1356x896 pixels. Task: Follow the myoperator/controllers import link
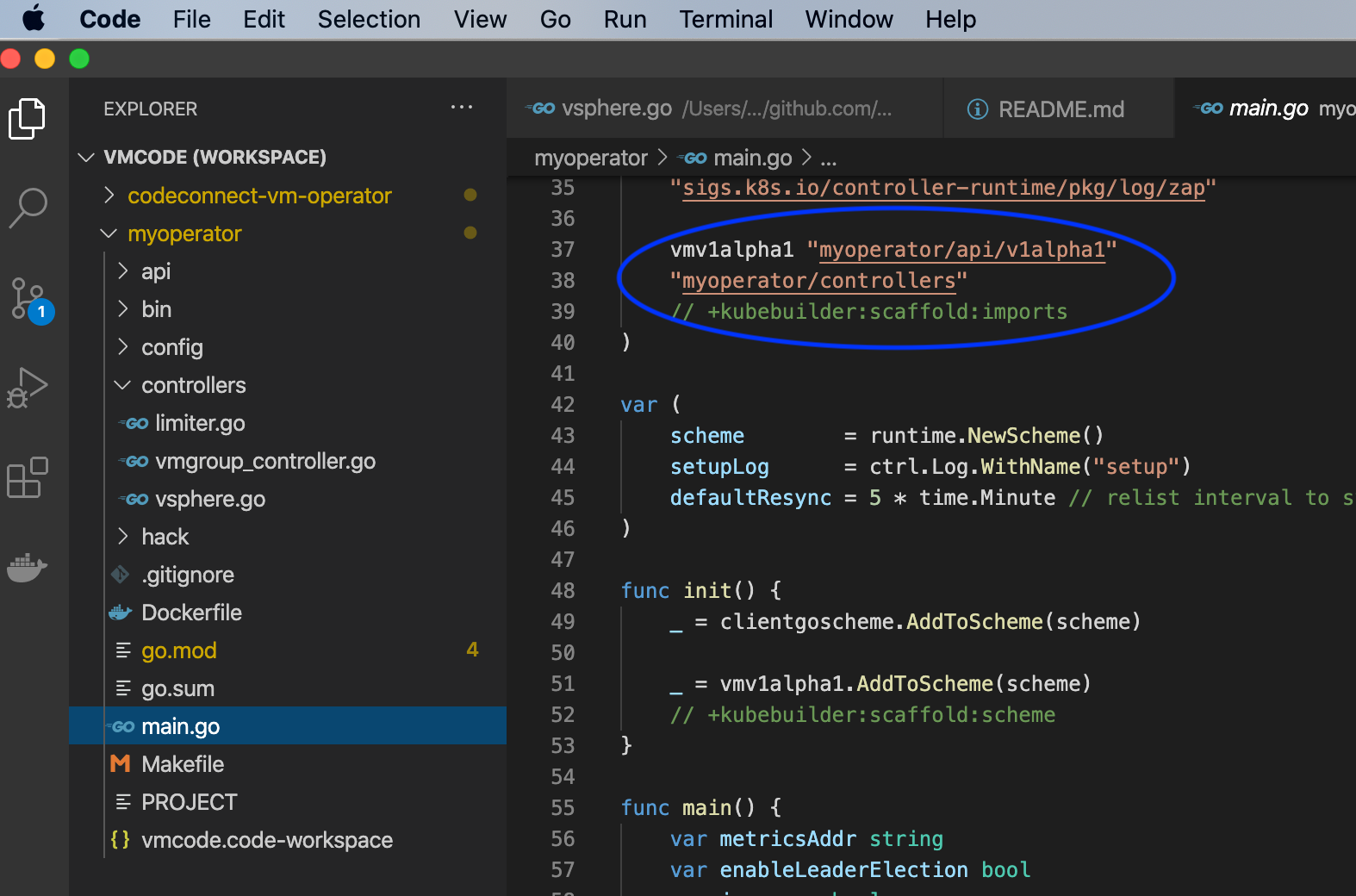(819, 281)
